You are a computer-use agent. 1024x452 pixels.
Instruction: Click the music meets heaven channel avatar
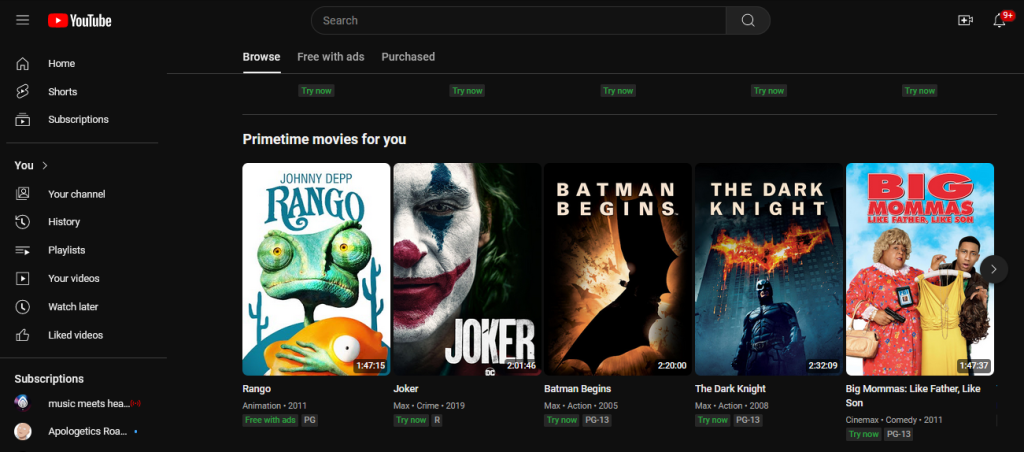click(23, 403)
